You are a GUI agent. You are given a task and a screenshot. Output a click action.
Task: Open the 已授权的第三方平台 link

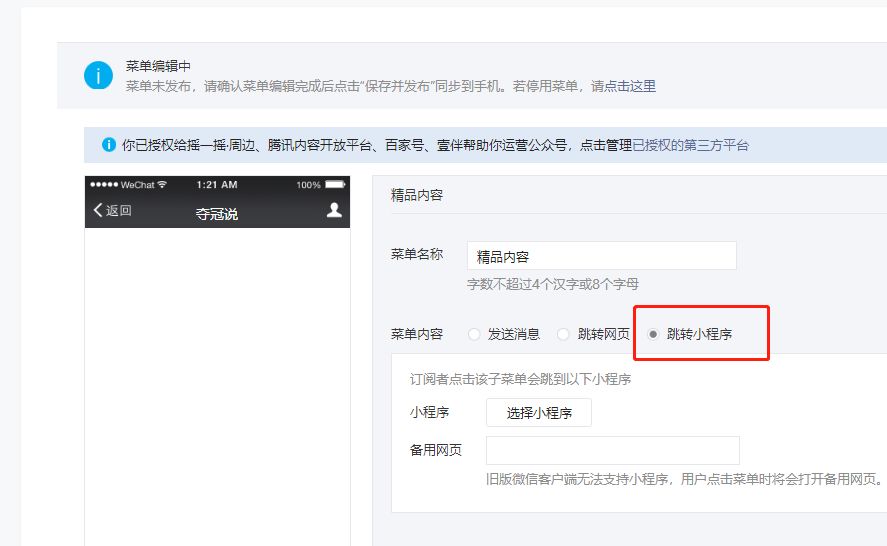click(691, 145)
